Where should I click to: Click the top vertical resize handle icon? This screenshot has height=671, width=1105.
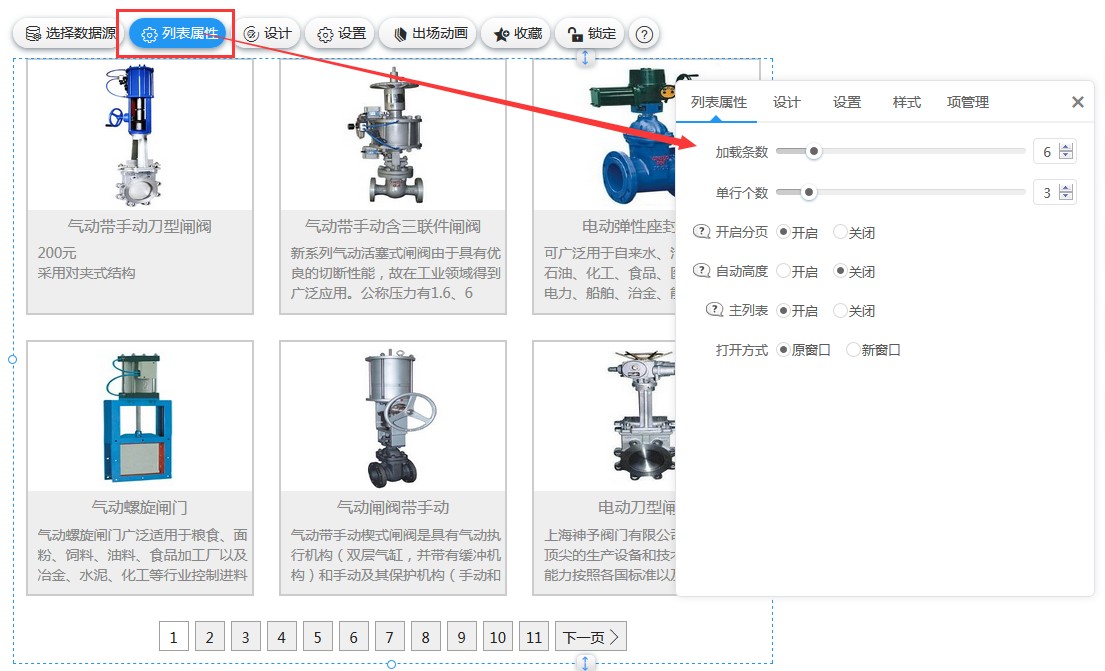click(584, 58)
